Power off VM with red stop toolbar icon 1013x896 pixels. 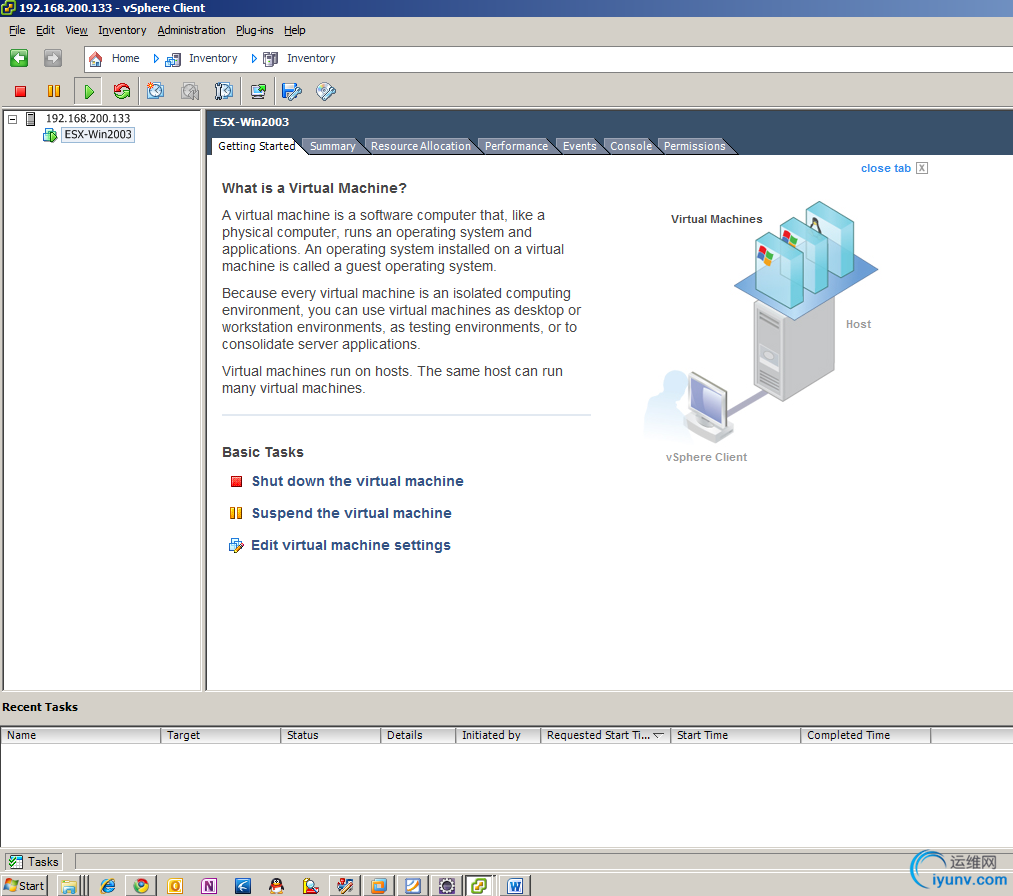pyautogui.click(x=21, y=91)
